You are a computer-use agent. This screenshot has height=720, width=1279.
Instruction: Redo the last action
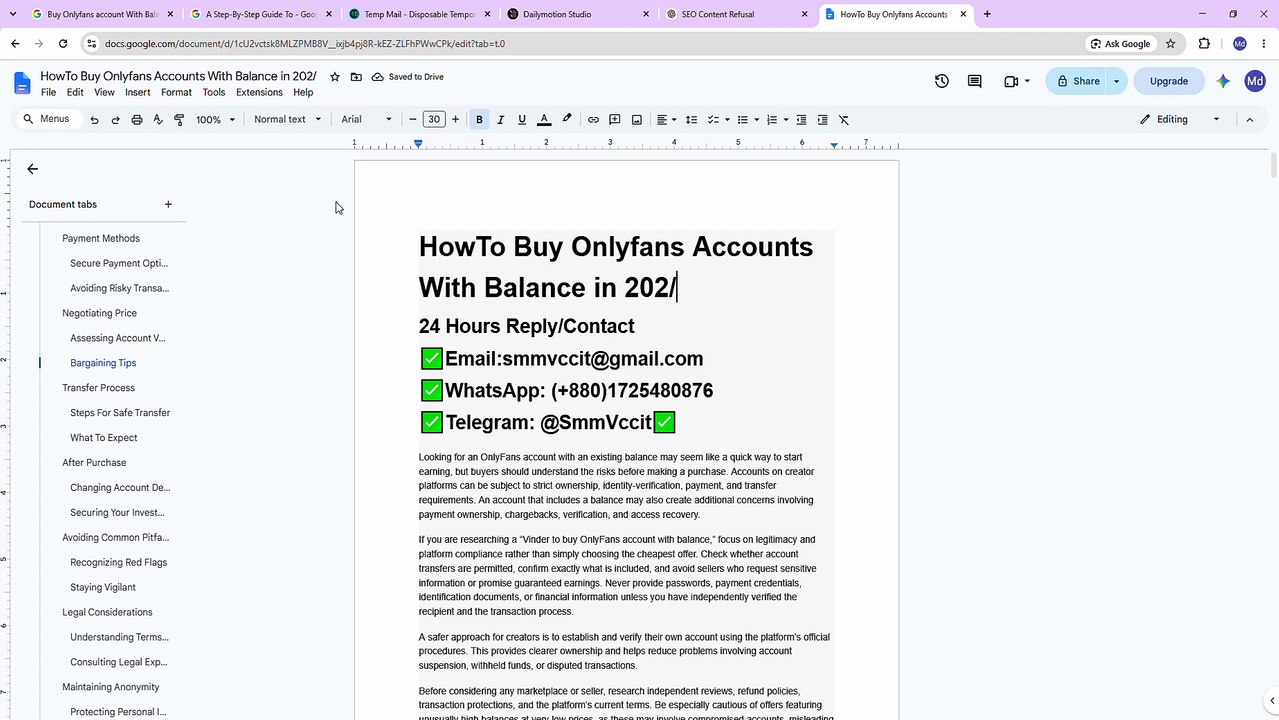tap(115, 119)
